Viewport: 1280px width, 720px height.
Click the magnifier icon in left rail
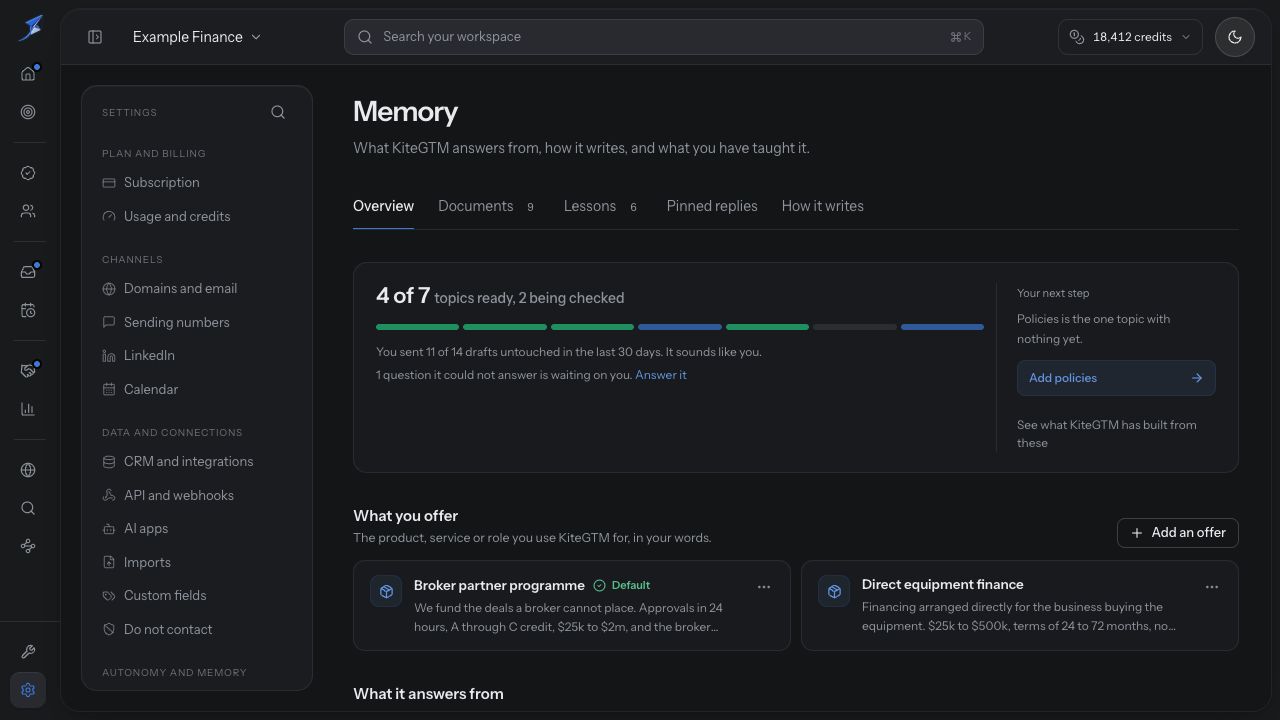pyautogui.click(x=28, y=508)
